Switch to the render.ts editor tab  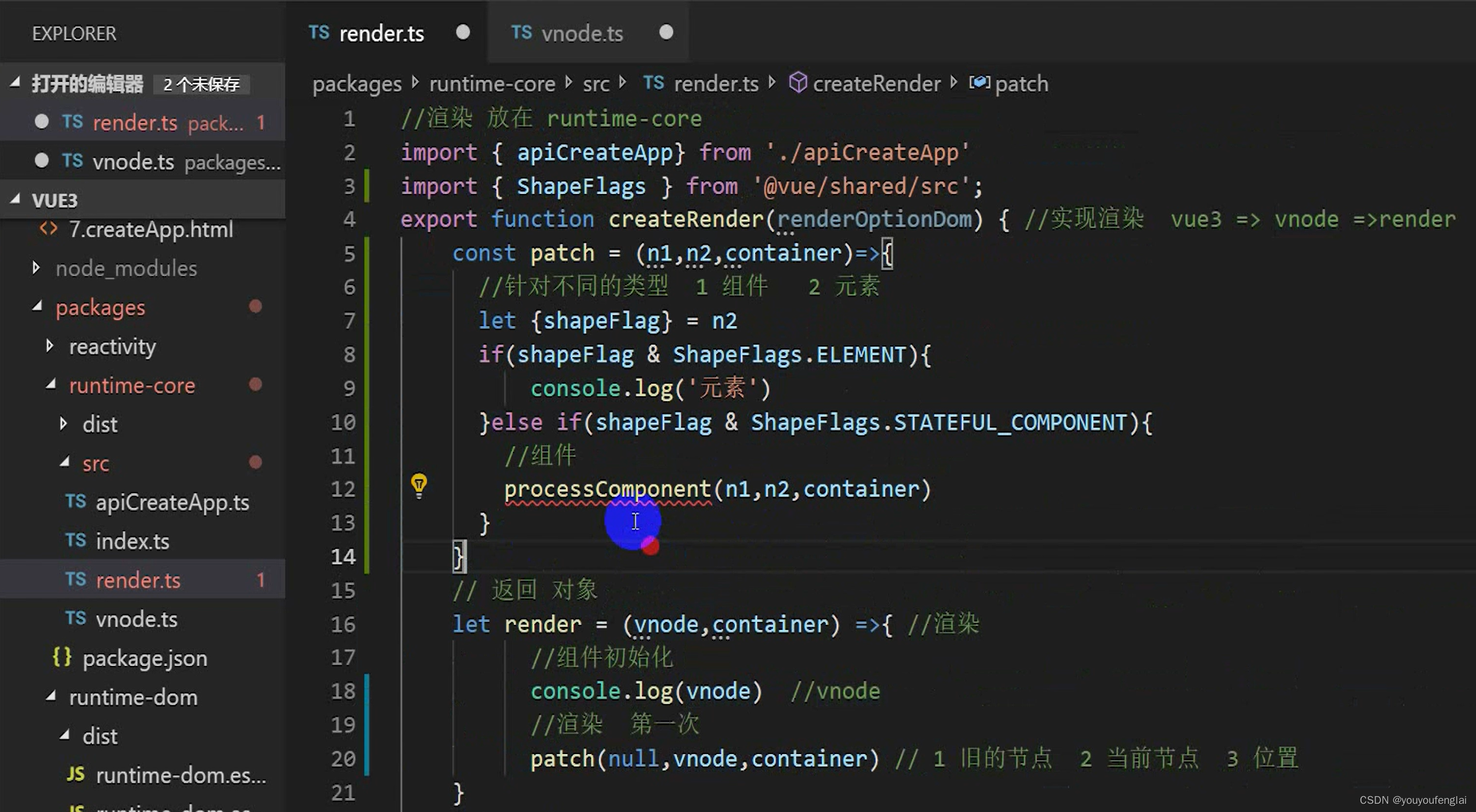[x=386, y=32]
